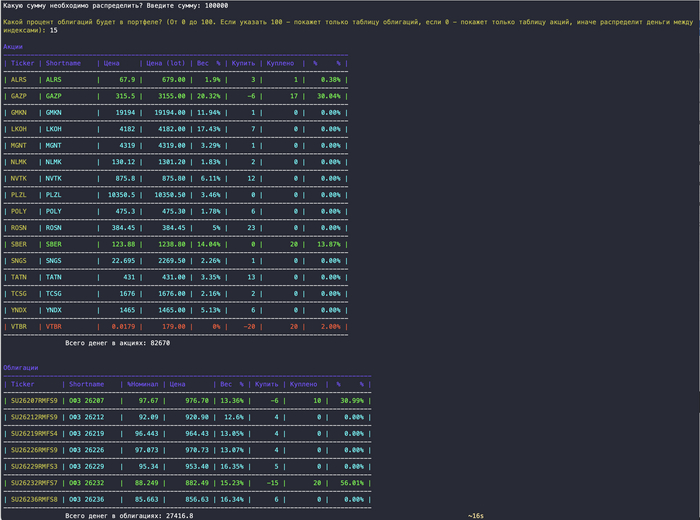Screen dimensions: 700x520
Task: Select ОФЗ 26207 percentage 30.99%
Action: tap(352, 401)
